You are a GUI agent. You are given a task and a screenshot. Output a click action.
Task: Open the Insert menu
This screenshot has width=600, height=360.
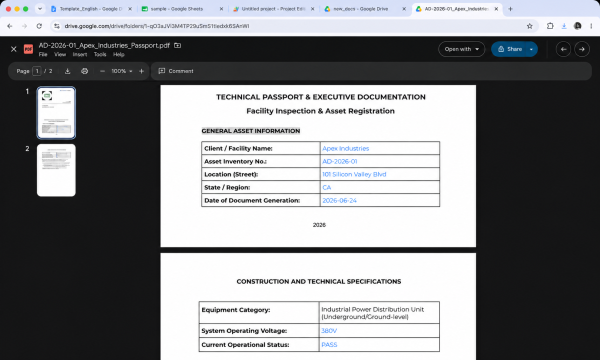coord(80,54)
